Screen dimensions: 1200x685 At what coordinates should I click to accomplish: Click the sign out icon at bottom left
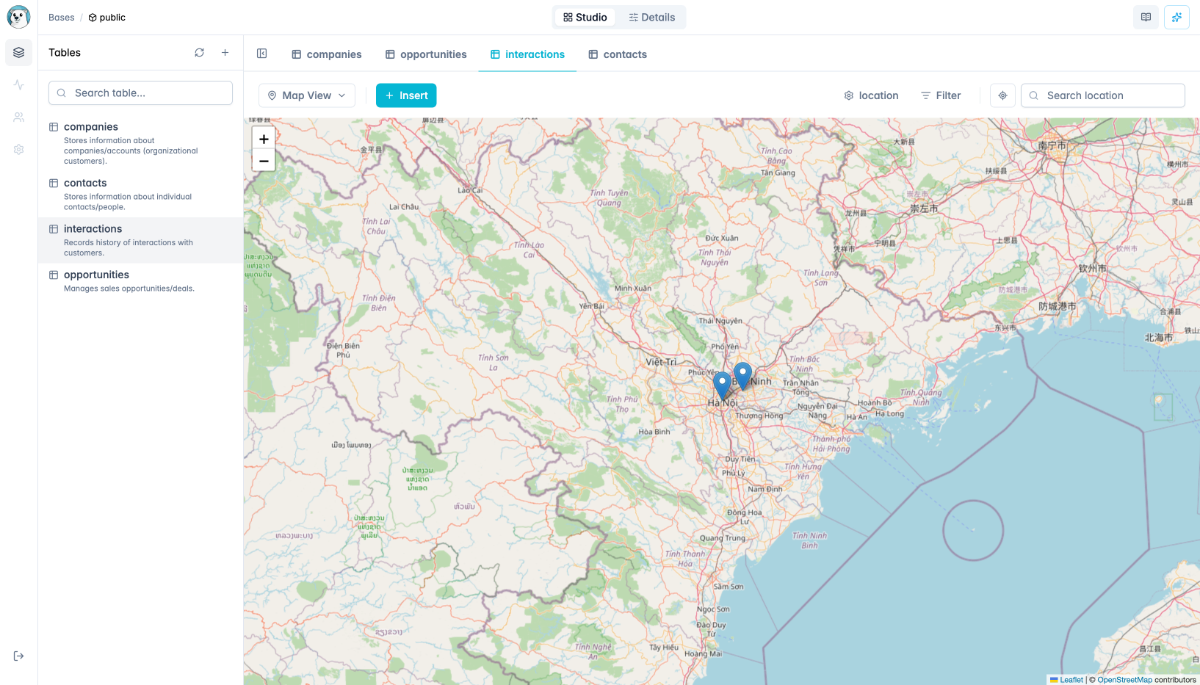coord(18,657)
